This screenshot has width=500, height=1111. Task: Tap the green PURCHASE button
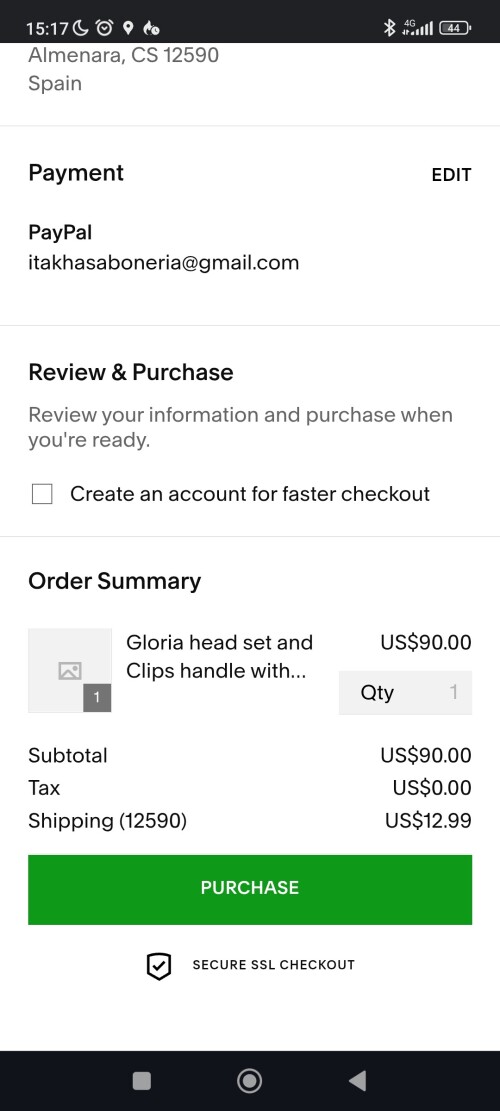(250, 889)
